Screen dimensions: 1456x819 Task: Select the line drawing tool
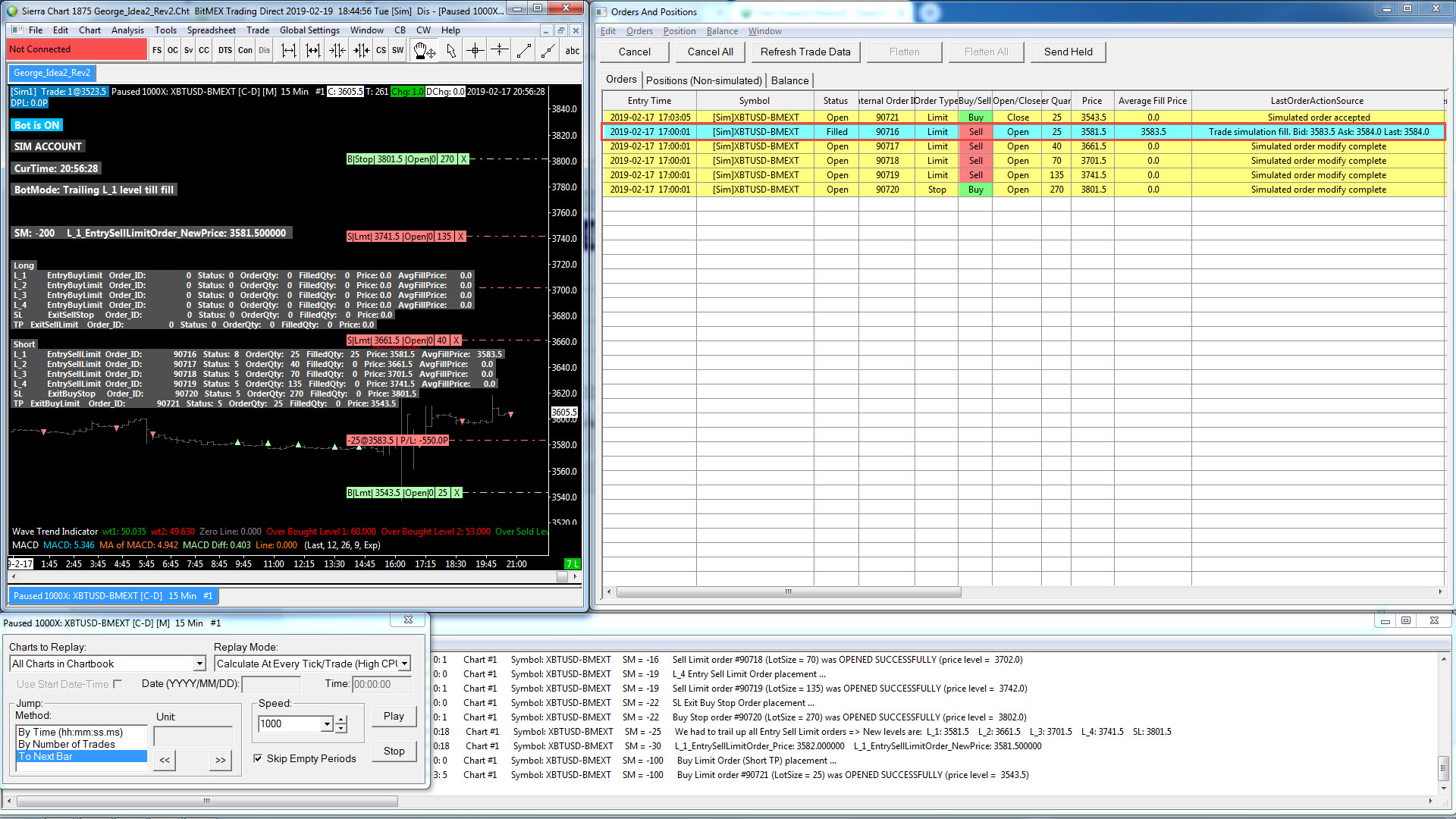[524, 51]
